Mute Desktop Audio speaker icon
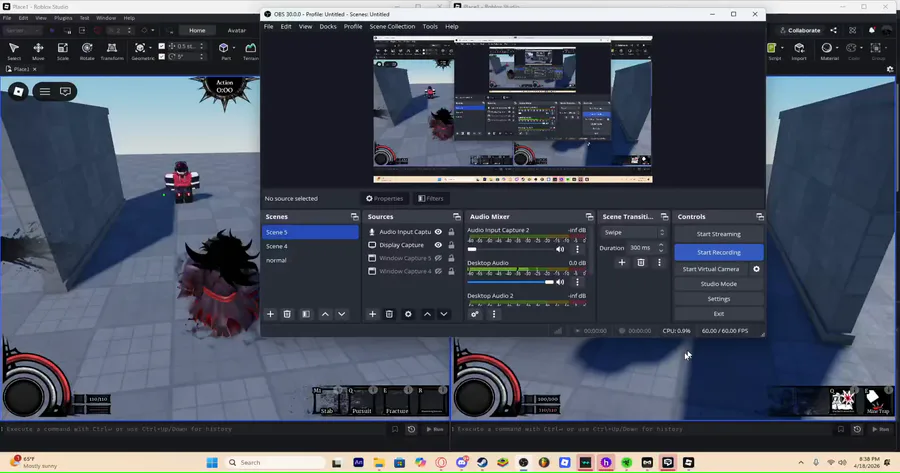 [560, 282]
